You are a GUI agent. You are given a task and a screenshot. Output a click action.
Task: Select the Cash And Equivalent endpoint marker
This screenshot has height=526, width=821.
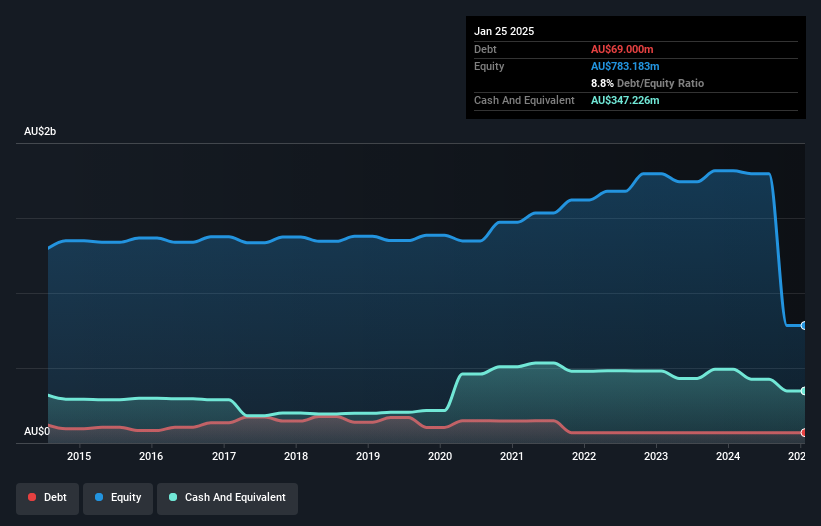[803, 391]
